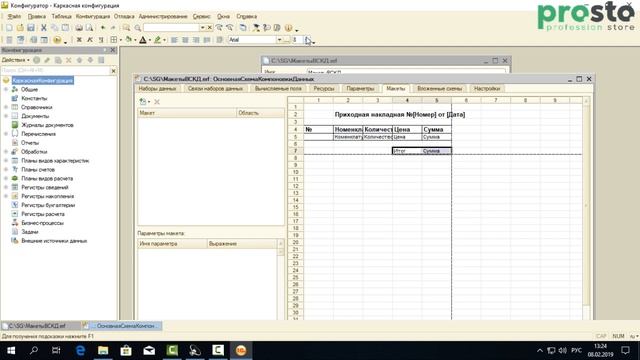The width and height of the screenshot is (640, 360).
Task: Select Константы in configuration tree
Action: [34, 98]
